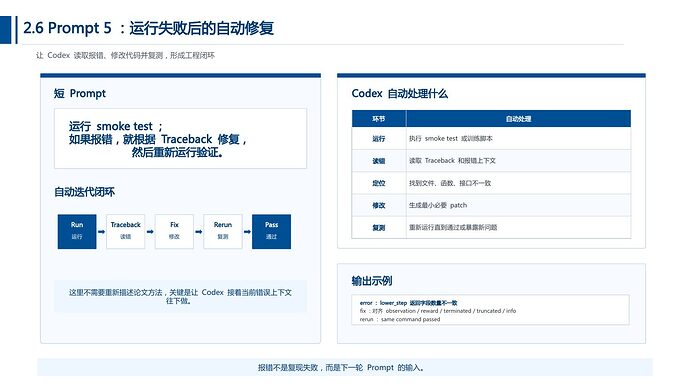Click the "Codex 自动处理什么" heading
This screenshot has height=388, width=690.
point(400,93)
